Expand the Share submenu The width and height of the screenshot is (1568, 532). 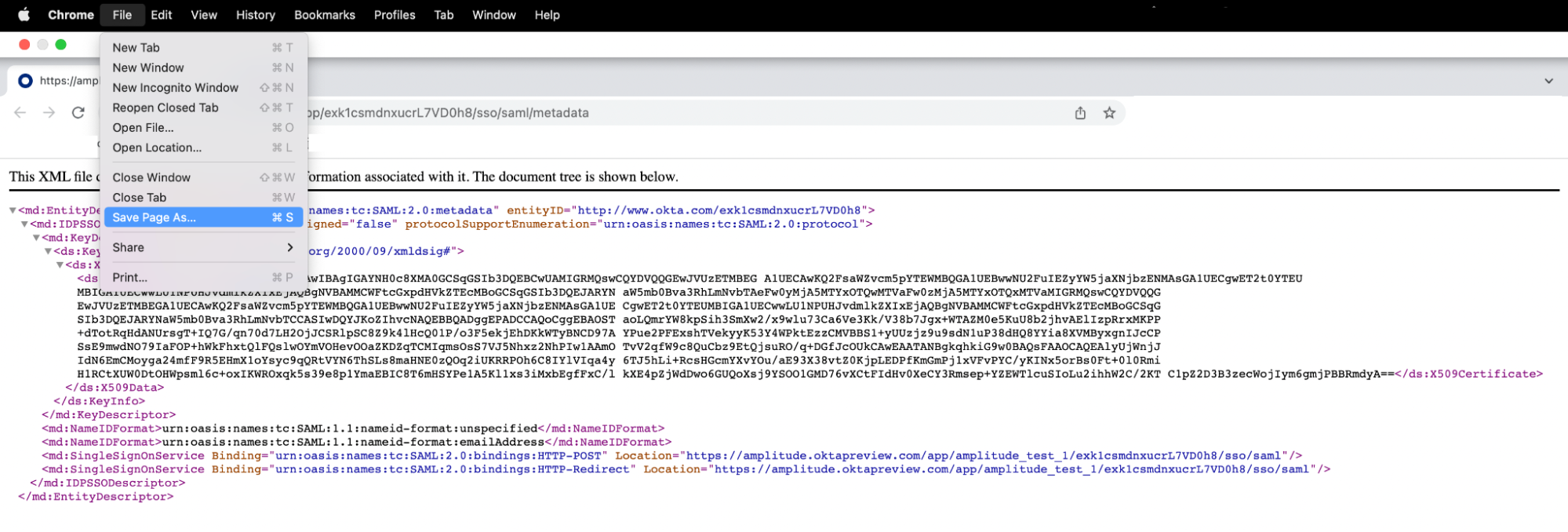point(203,247)
